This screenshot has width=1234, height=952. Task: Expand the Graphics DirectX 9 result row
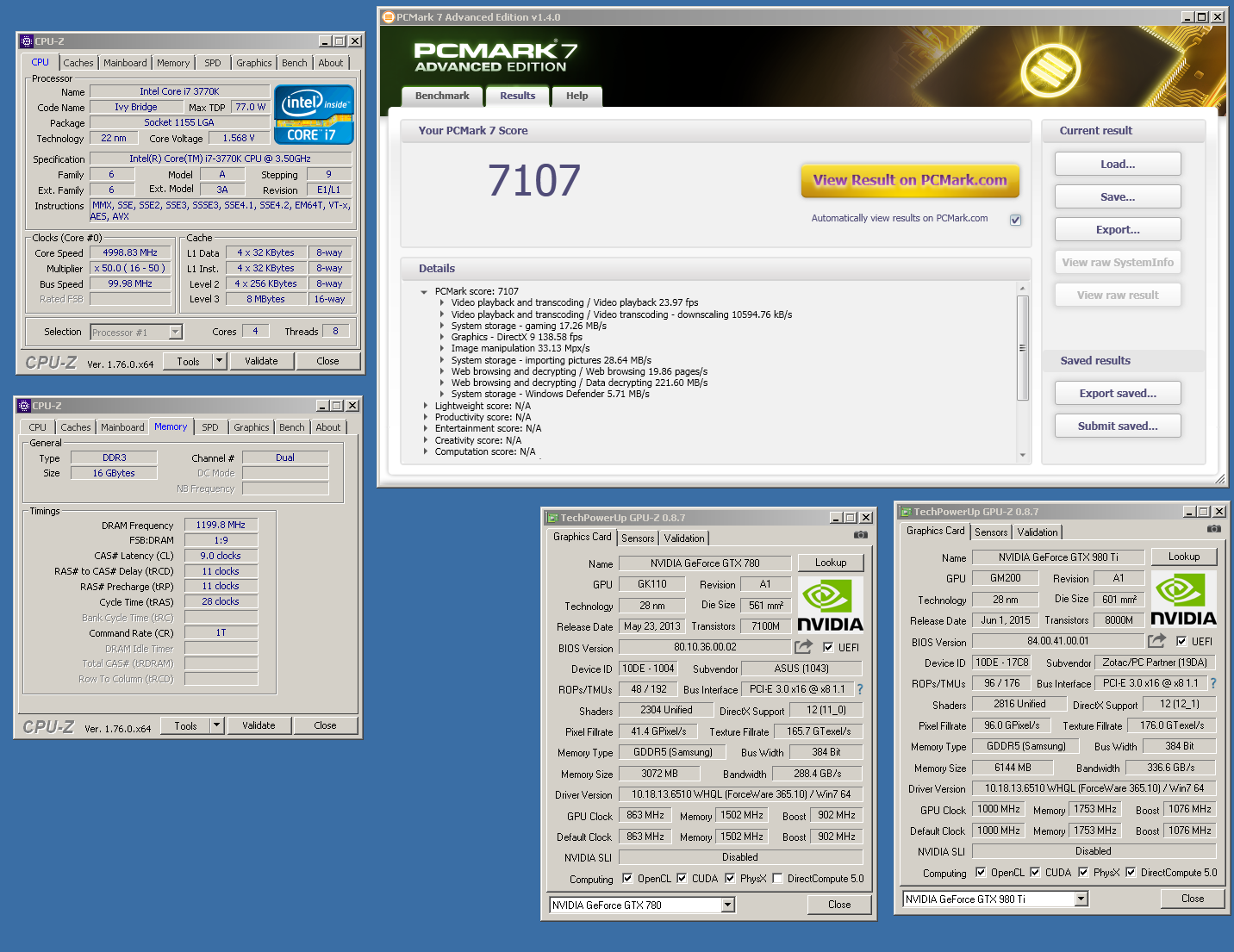coord(442,338)
